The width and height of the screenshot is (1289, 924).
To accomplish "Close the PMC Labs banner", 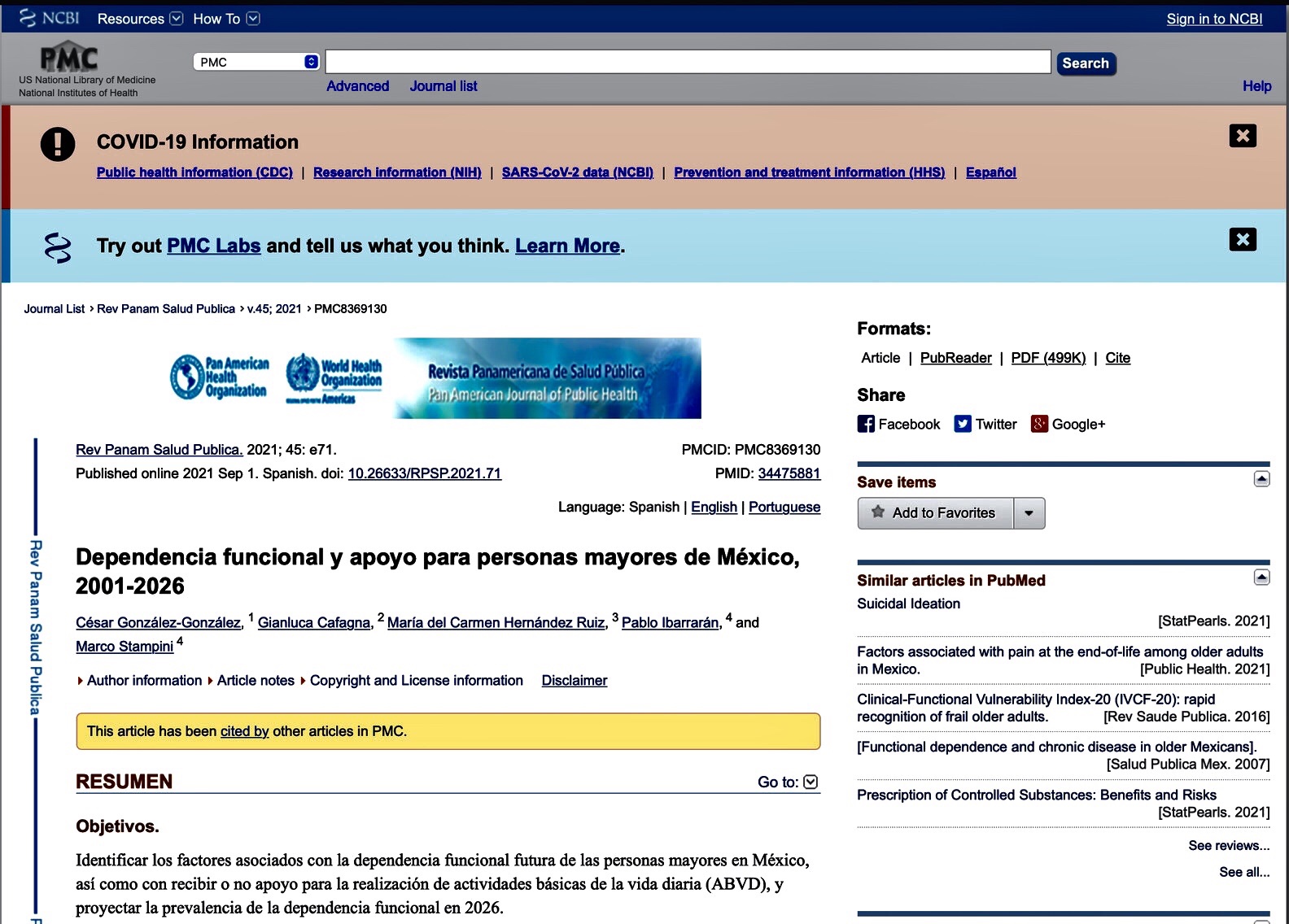I will 1242,239.
